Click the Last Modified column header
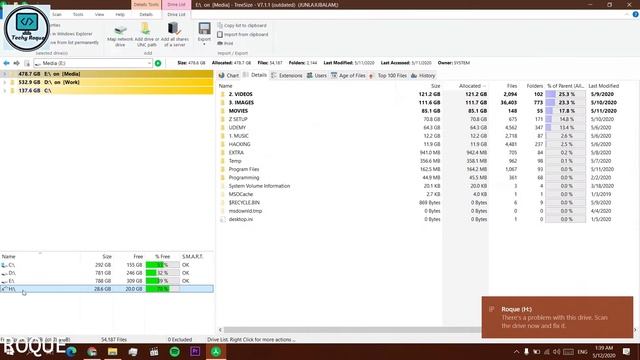This screenshot has width=640, height=360. click(603, 86)
